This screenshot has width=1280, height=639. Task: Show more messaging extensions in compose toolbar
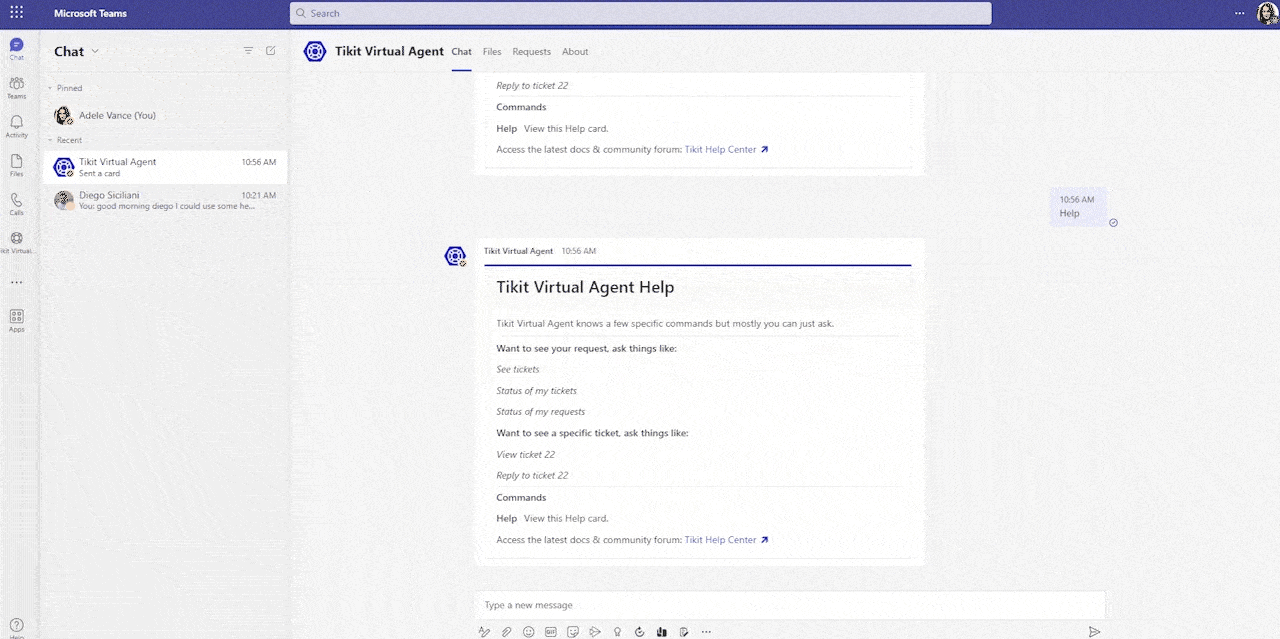[706, 632]
